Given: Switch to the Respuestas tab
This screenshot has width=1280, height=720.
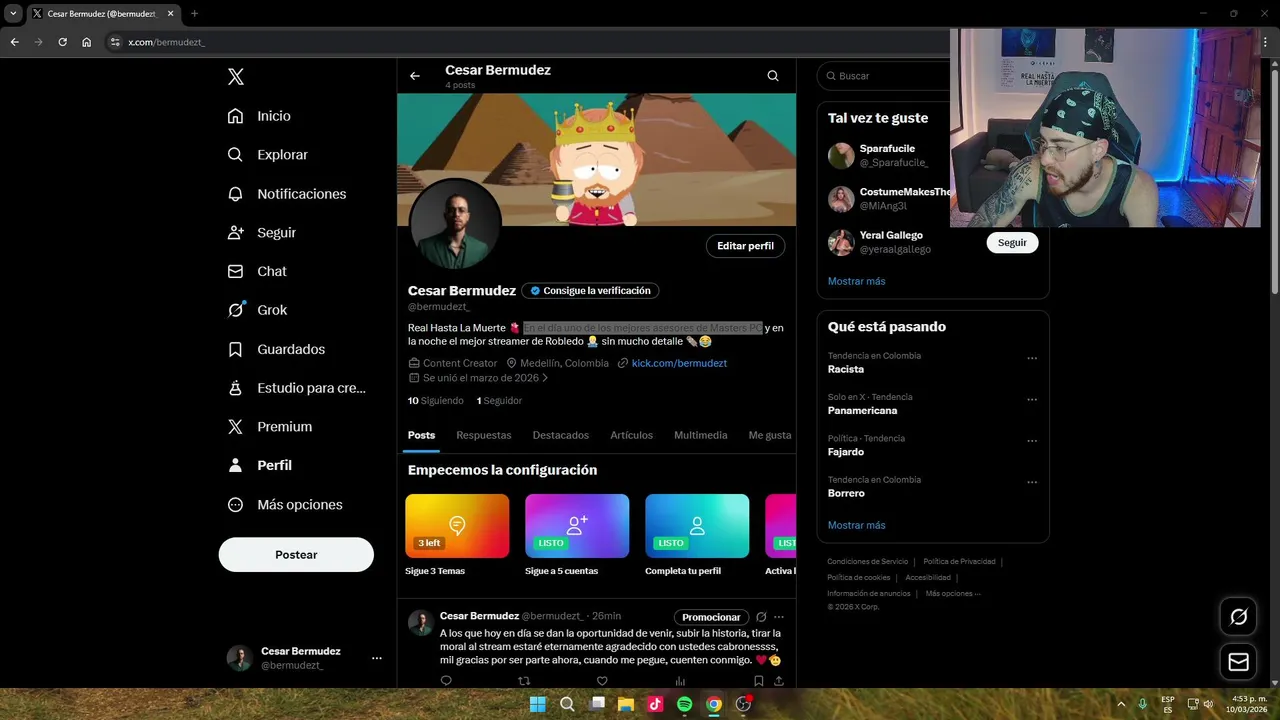Looking at the screenshot, I should [483, 435].
